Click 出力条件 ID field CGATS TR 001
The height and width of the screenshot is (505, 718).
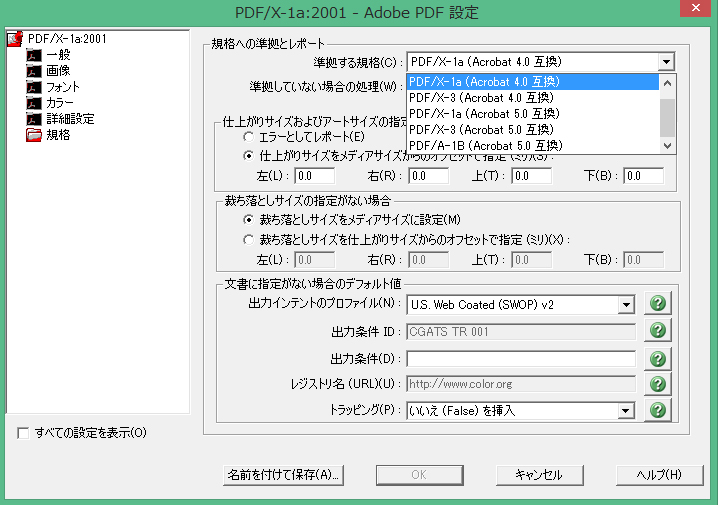tap(521, 332)
